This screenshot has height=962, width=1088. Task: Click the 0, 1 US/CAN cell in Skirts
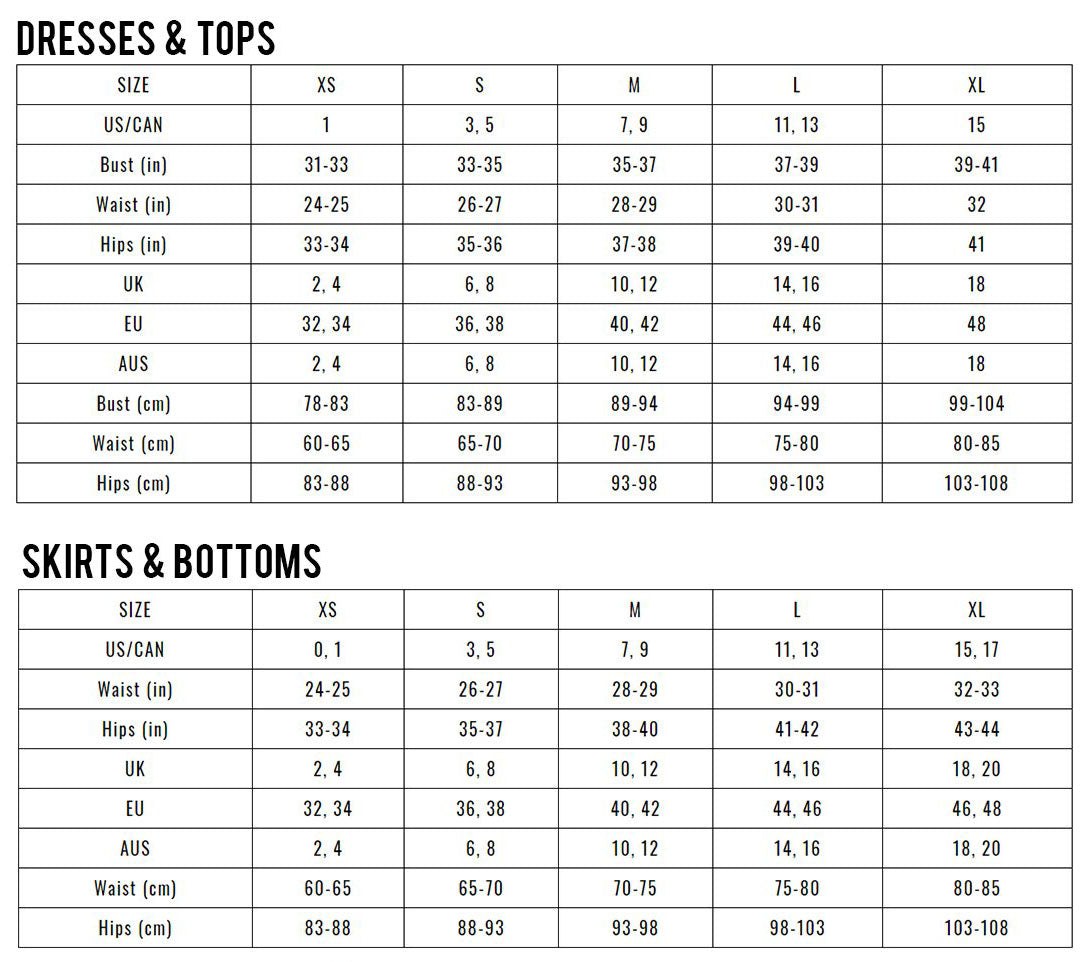[x=328, y=650]
